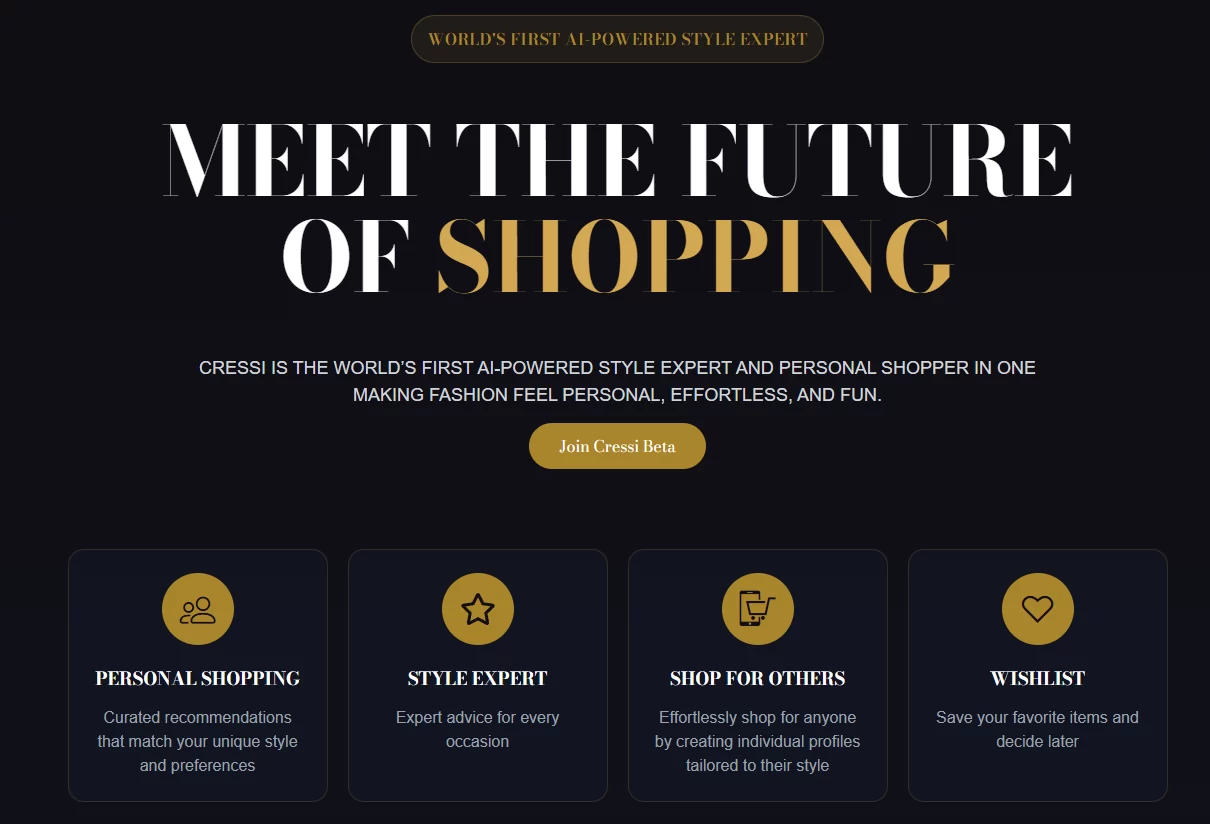The height and width of the screenshot is (824, 1210).
Task: Click the 'Curated recommendations' description text
Action: tap(198, 741)
